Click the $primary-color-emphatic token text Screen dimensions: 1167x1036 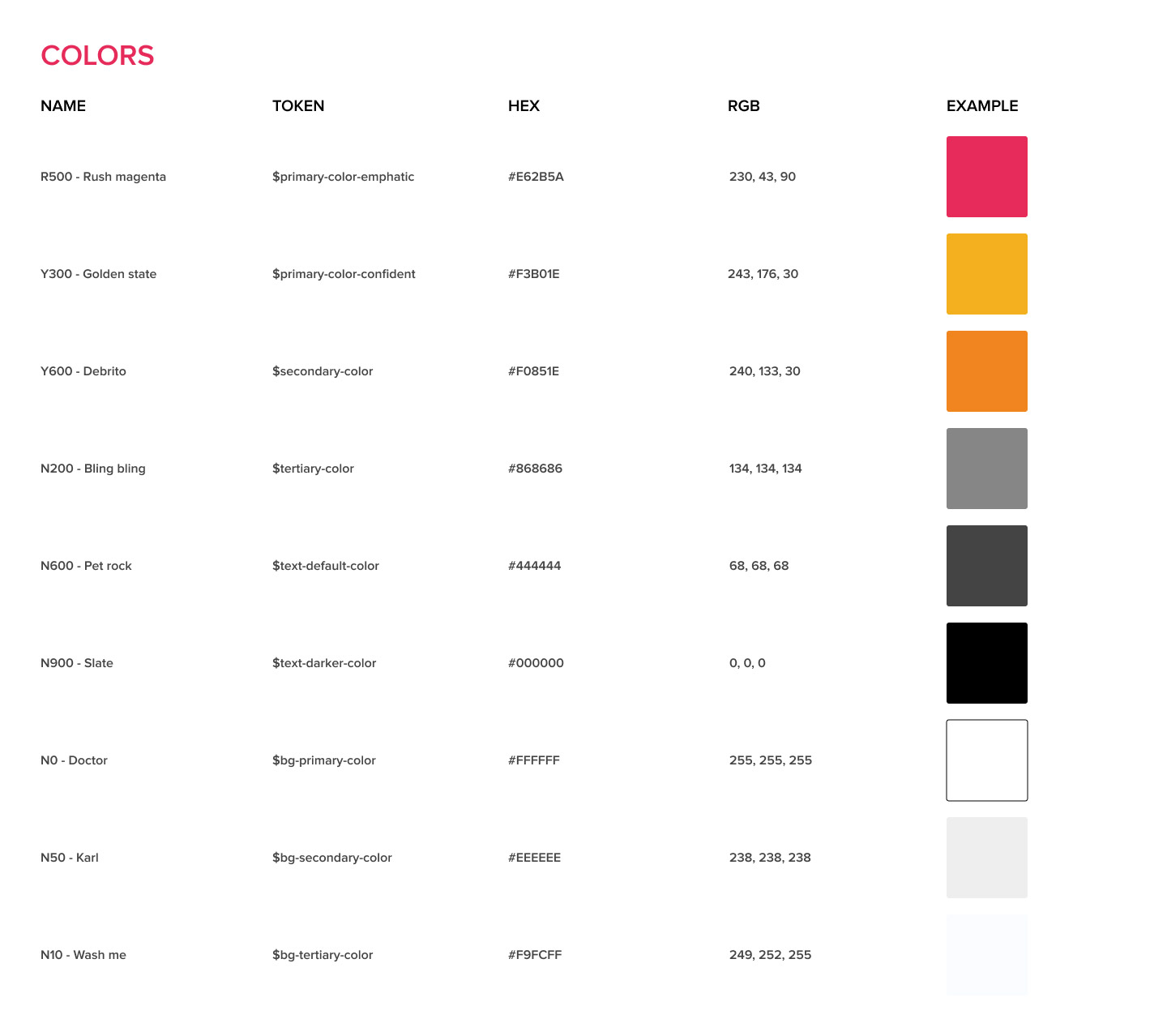(x=344, y=177)
